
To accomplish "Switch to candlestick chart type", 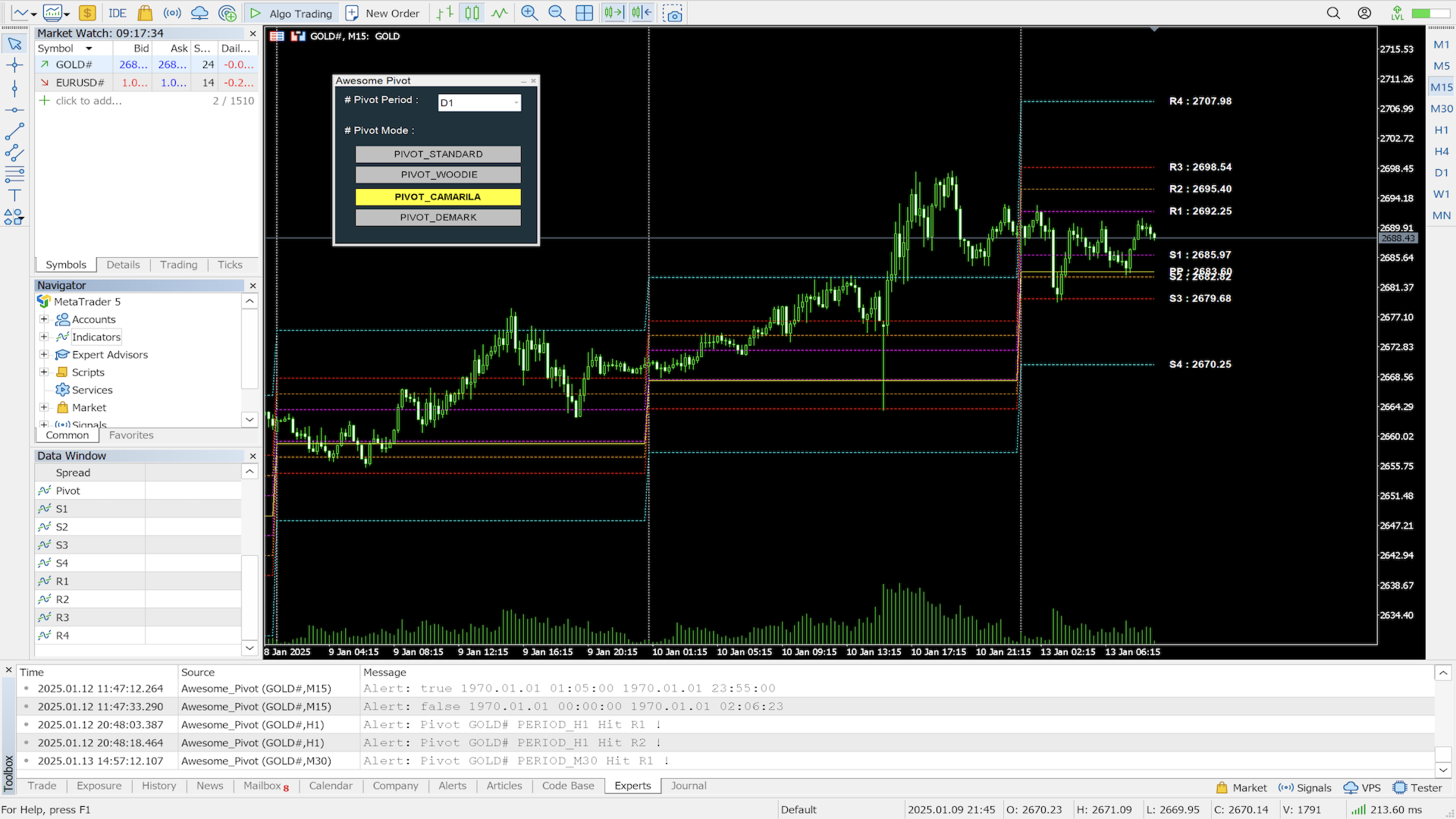I will [x=472, y=13].
